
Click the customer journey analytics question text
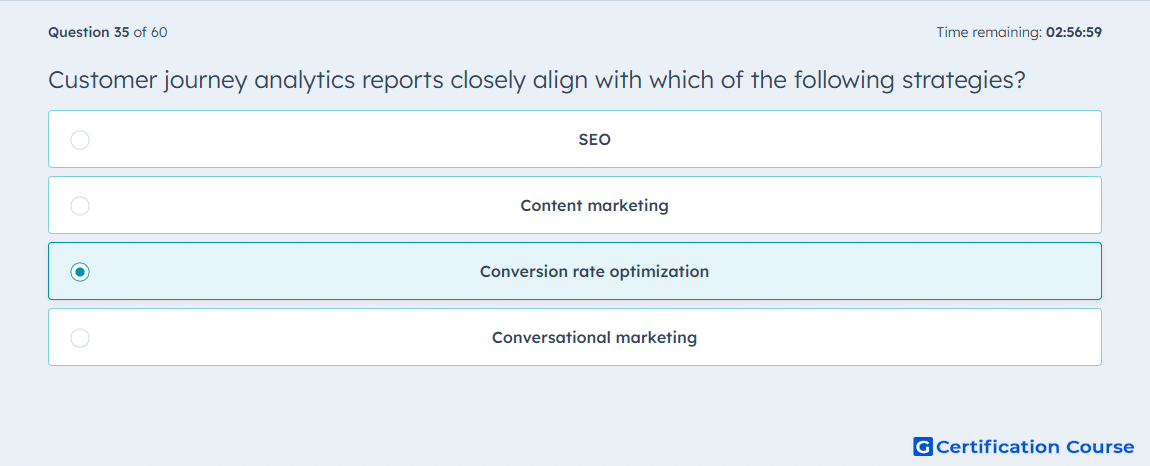[536, 81]
